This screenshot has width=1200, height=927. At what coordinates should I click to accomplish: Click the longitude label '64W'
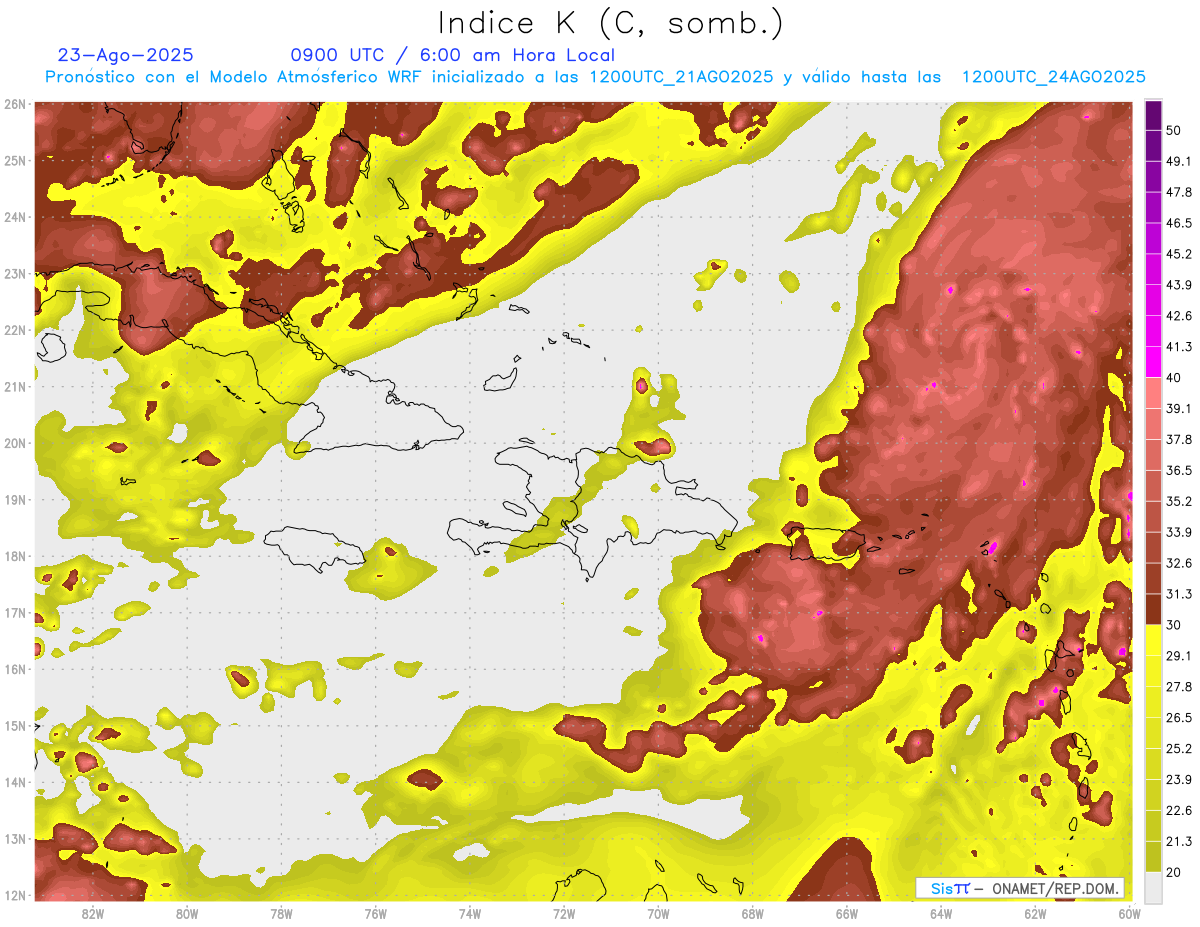pyautogui.click(x=941, y=914)
